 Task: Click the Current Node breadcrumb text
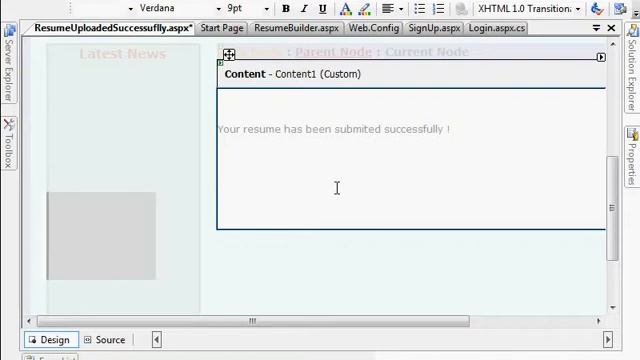427,52
